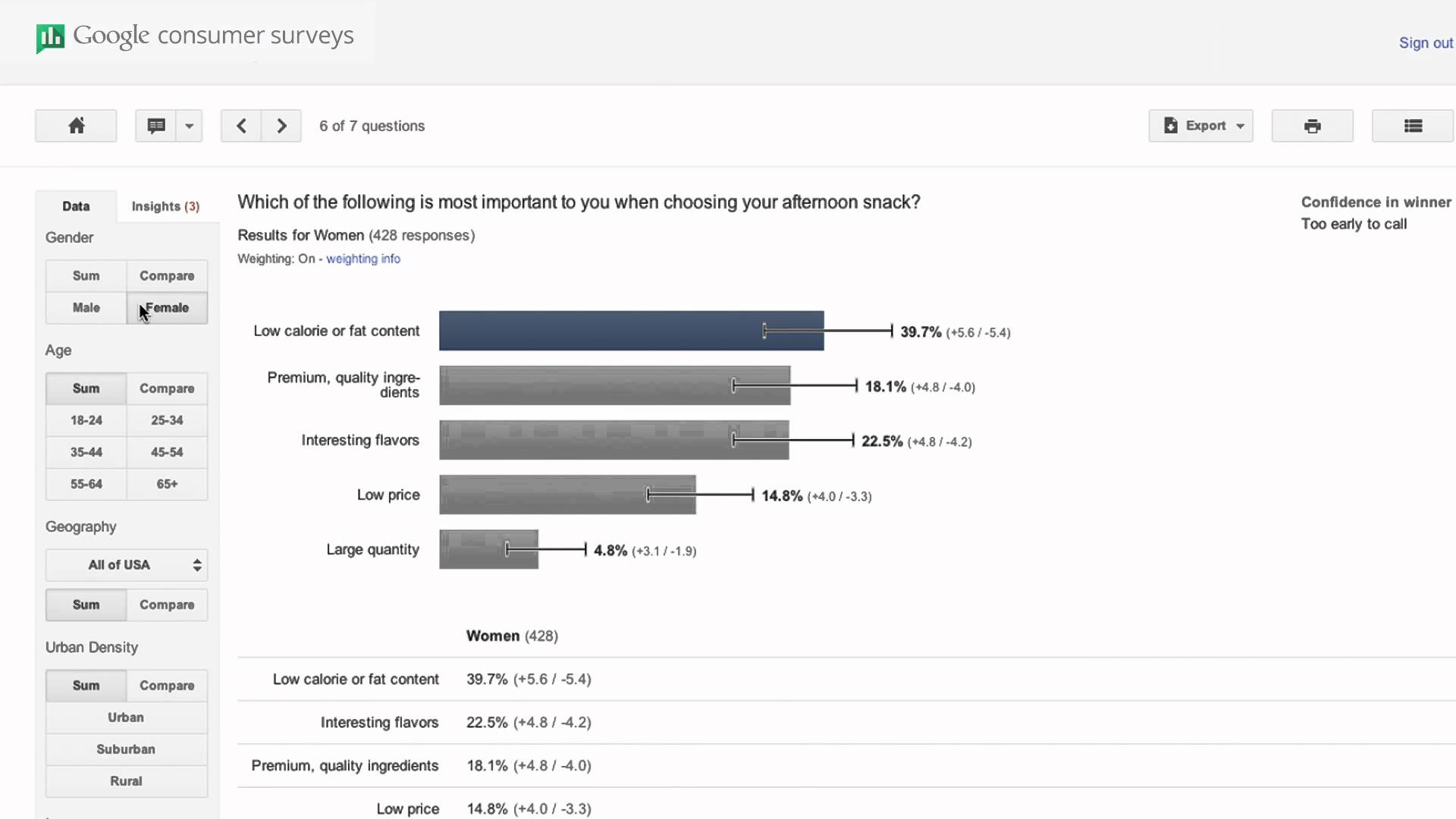Switch to the Data tab
Screen dimensions: 1456x819
(76, 206)
